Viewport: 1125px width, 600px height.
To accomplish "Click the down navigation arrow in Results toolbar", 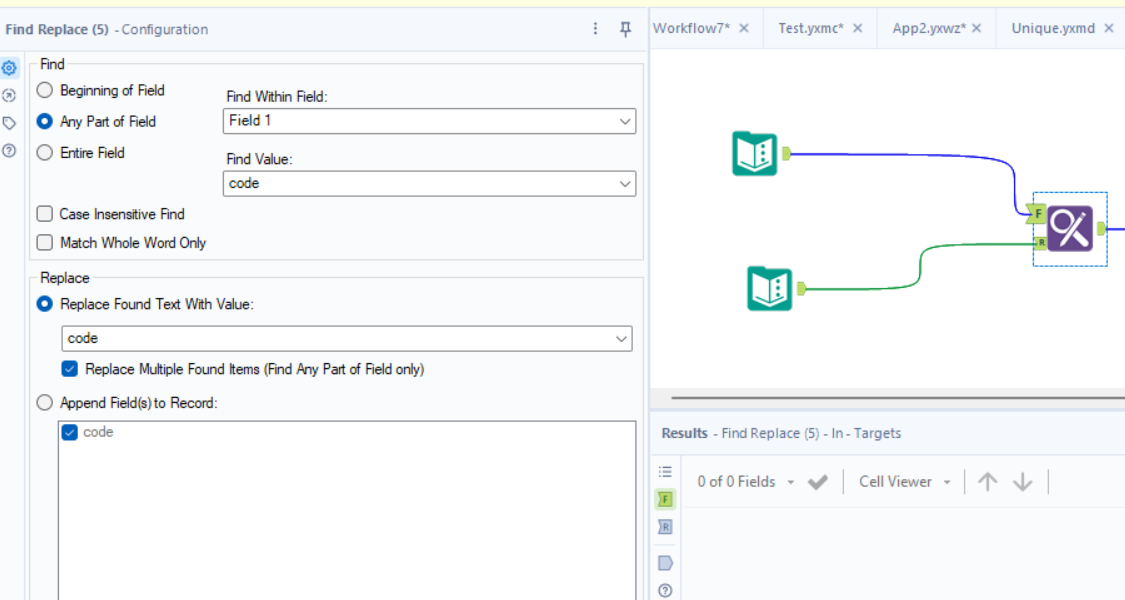I will tap(1022, 481).
